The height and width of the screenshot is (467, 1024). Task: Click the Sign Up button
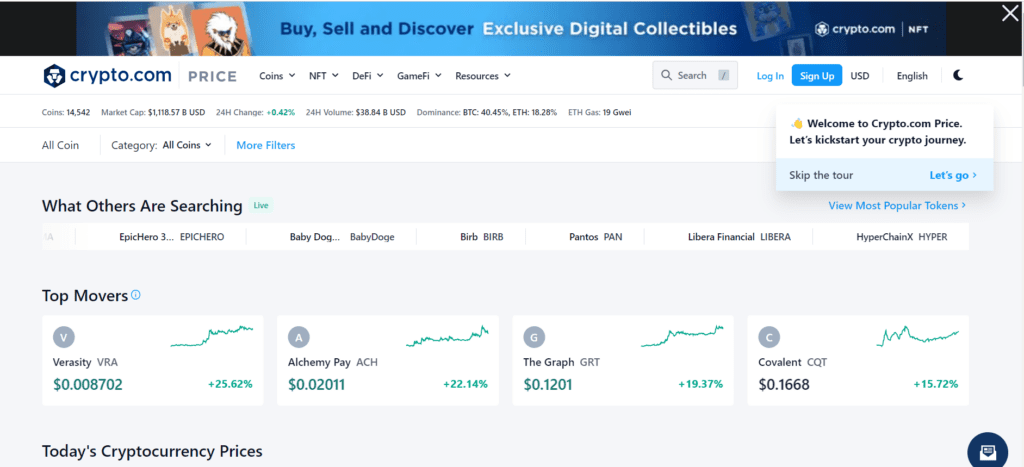[817, 76]
